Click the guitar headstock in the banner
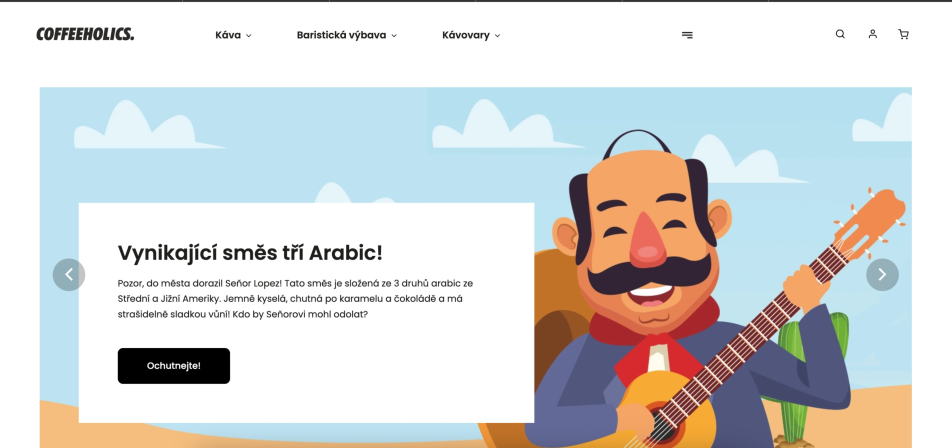Screen dimensions: 952x448 [x=870, y=220]
